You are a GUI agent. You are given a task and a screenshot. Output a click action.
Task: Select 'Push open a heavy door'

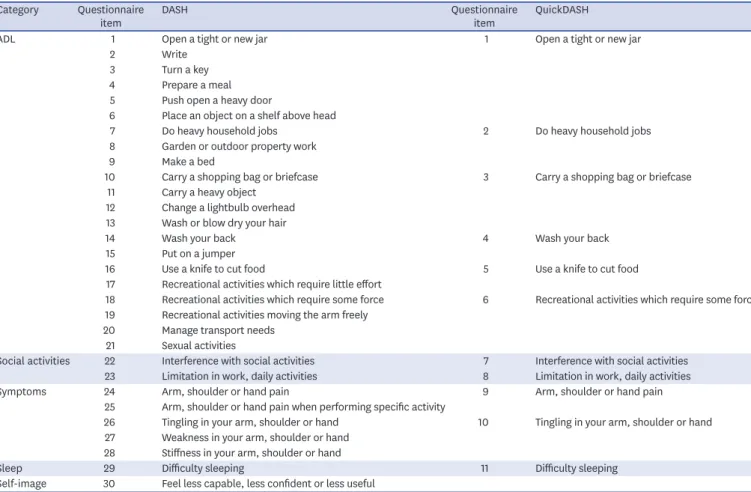(216, 100)
